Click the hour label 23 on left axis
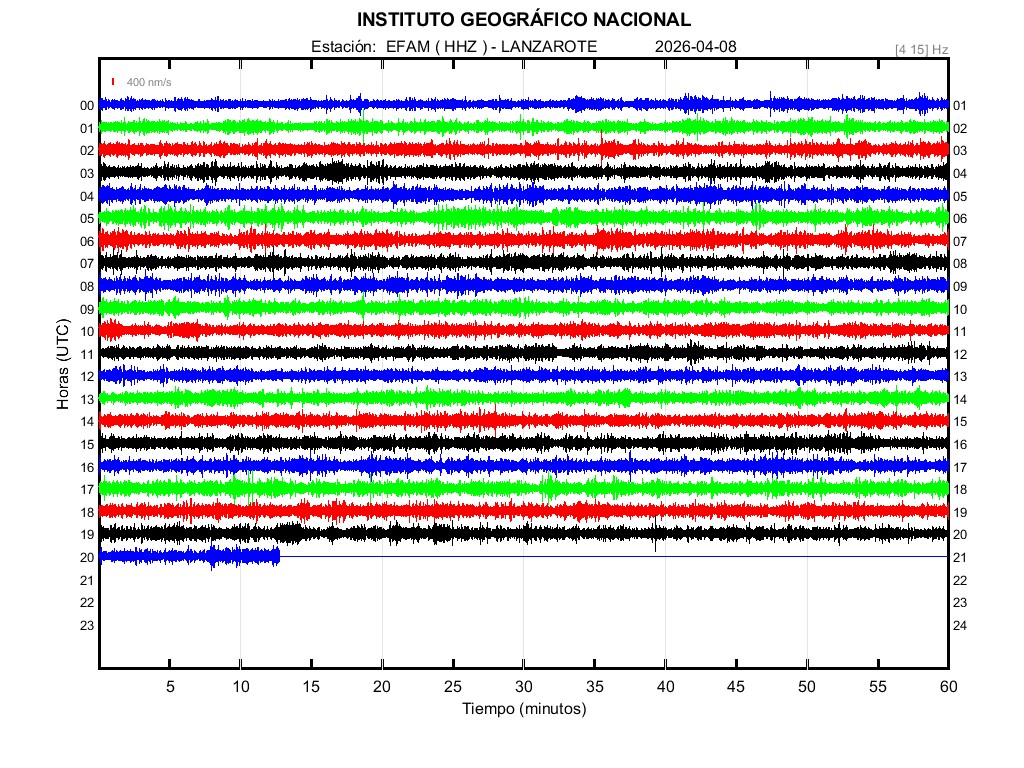The height and width of the screenshot is (768, 1024). click(87, 625)
